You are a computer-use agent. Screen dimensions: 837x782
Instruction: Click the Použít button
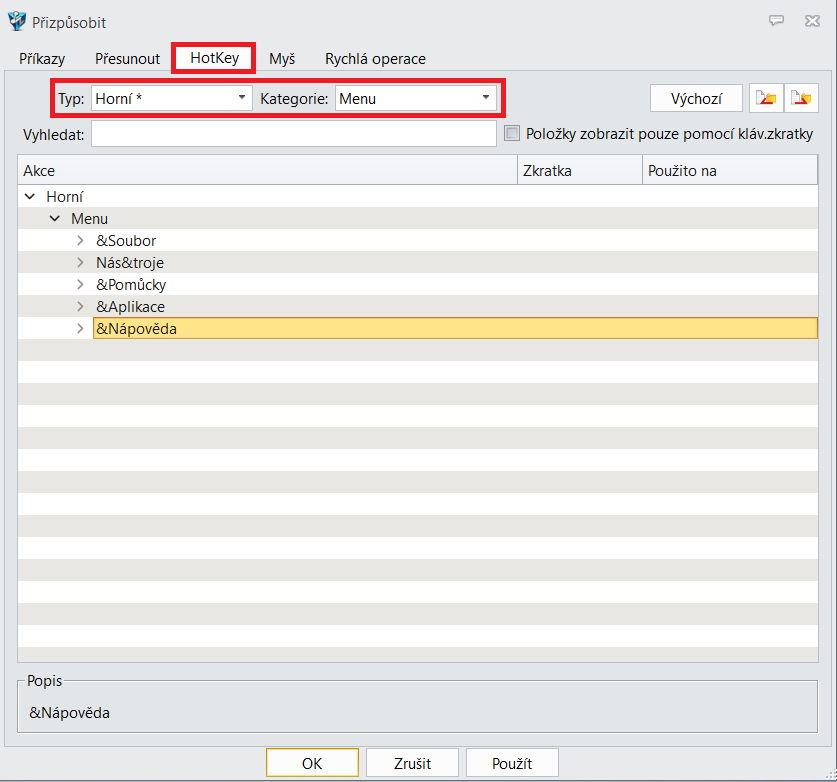(512, 763)
